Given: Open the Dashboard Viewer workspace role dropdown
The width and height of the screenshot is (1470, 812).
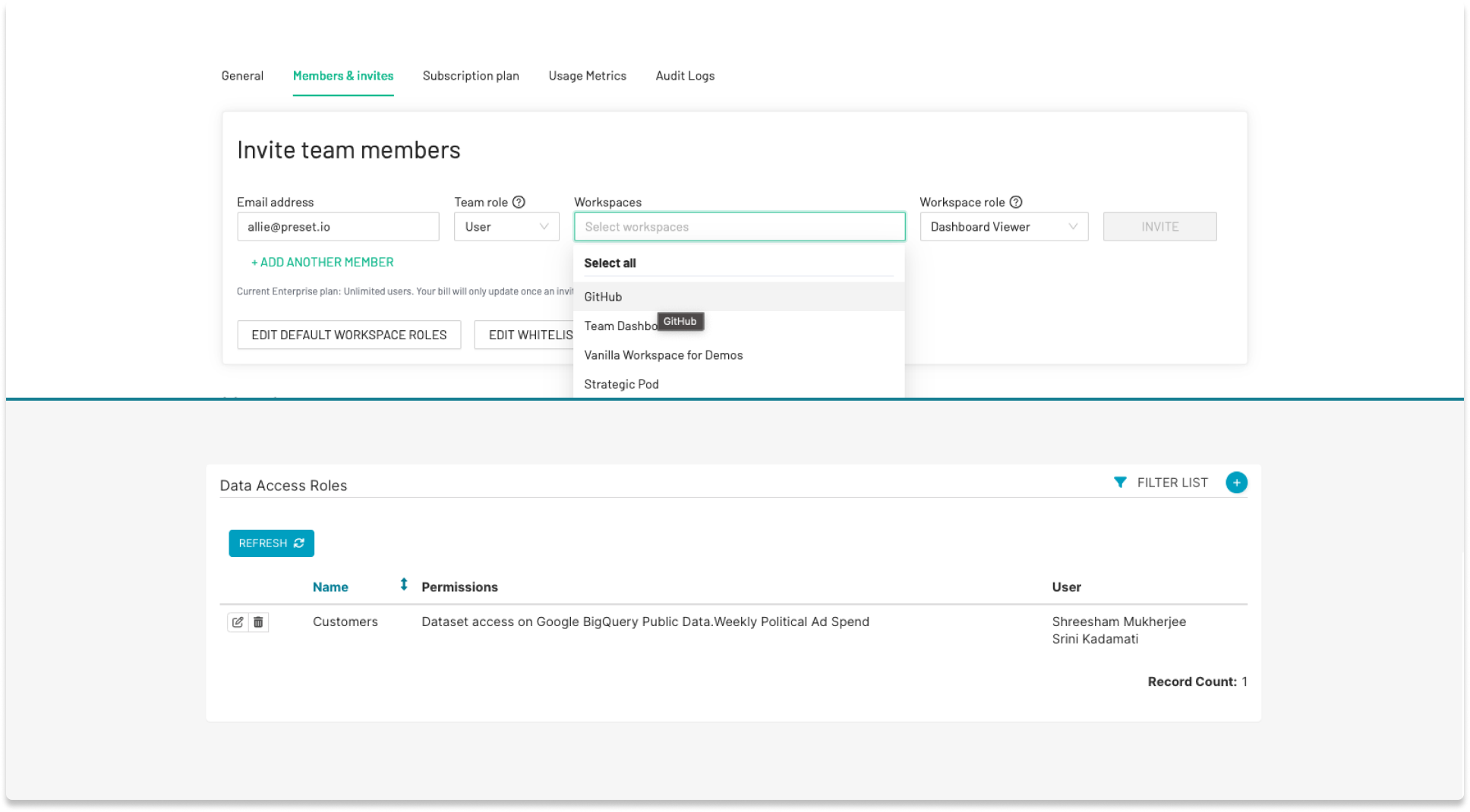Looking at the screenshot, I should [x=1003, y=227].
